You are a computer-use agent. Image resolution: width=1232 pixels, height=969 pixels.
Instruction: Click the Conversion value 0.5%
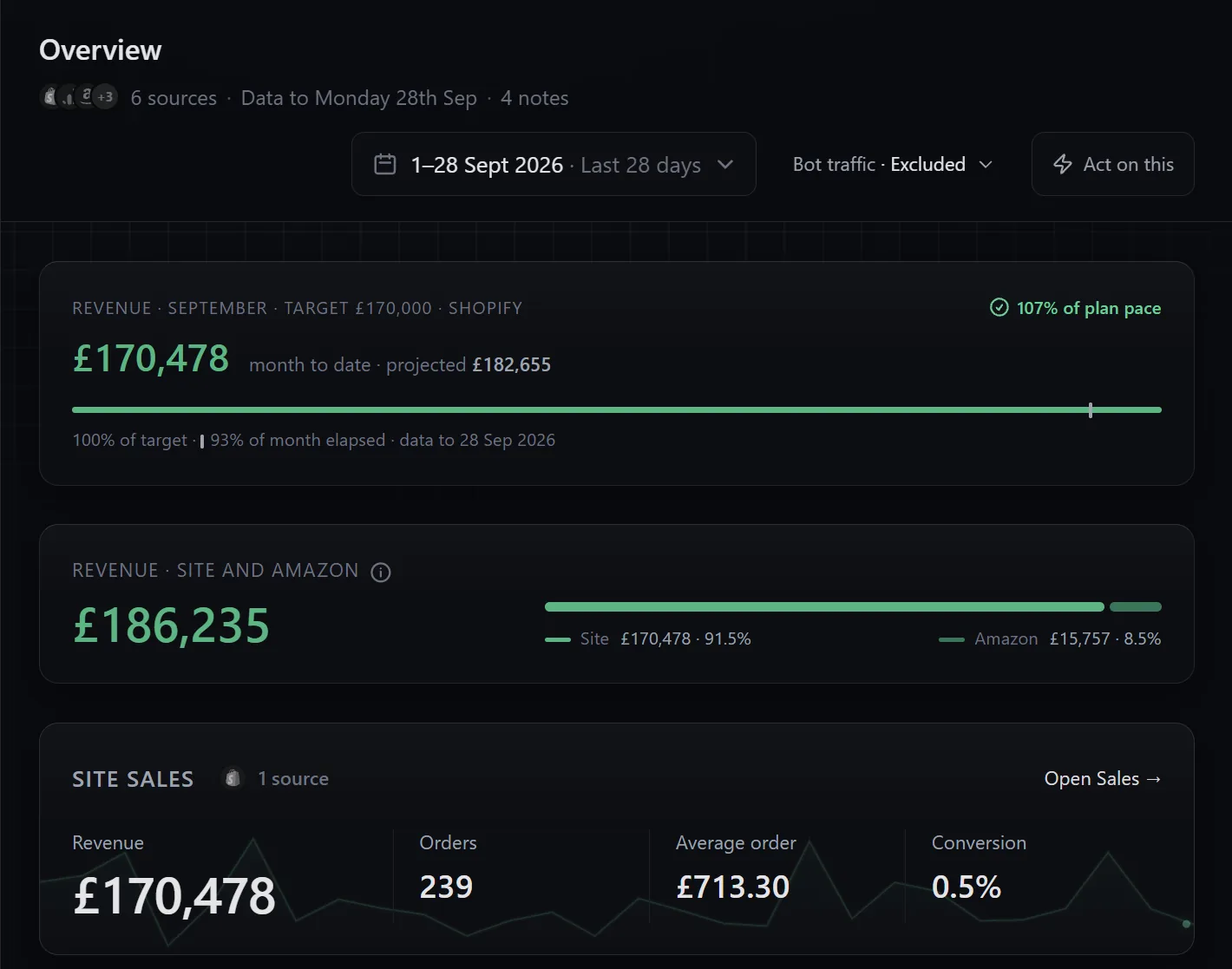(967, 887)
